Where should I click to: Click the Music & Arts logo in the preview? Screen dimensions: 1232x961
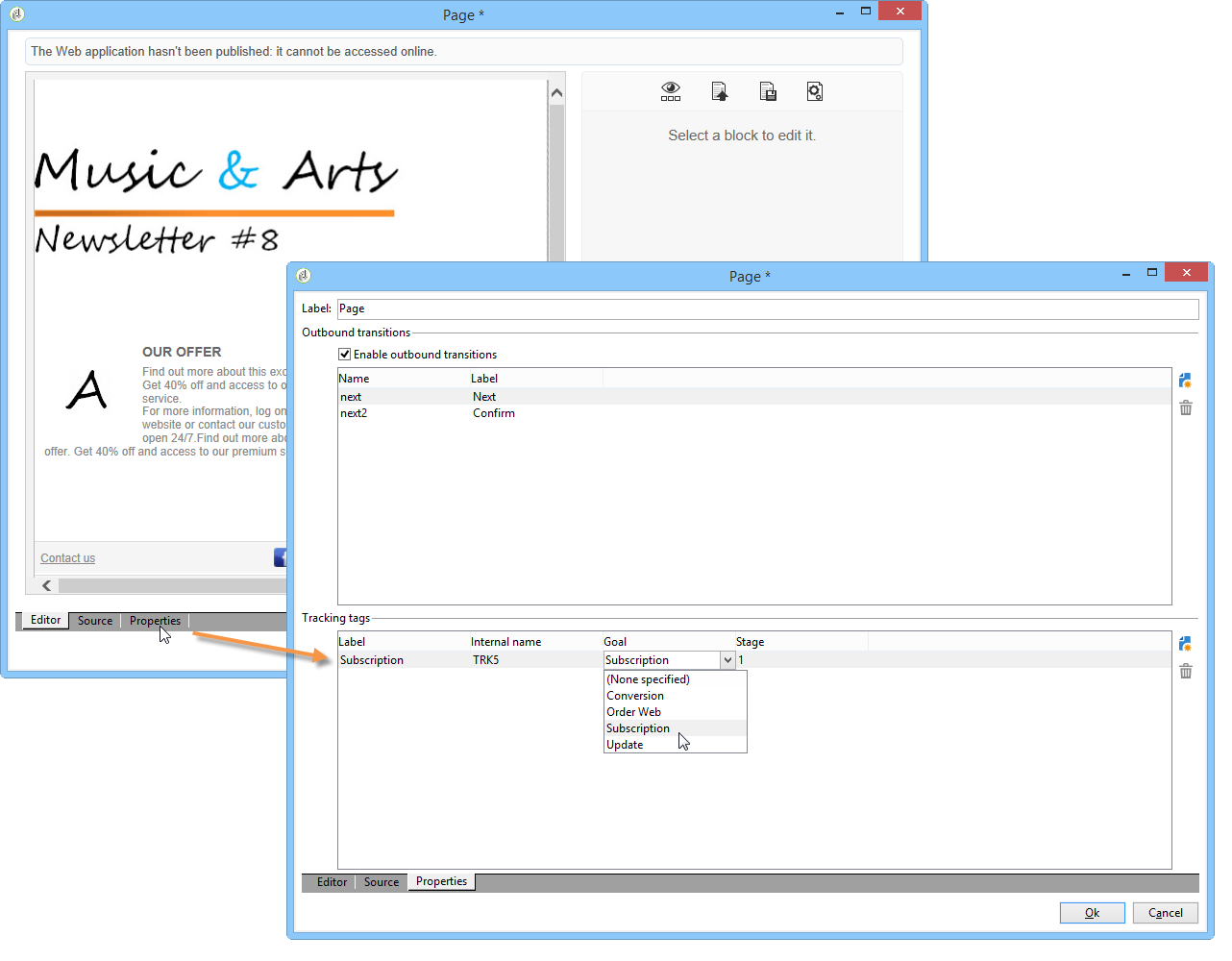216,172
